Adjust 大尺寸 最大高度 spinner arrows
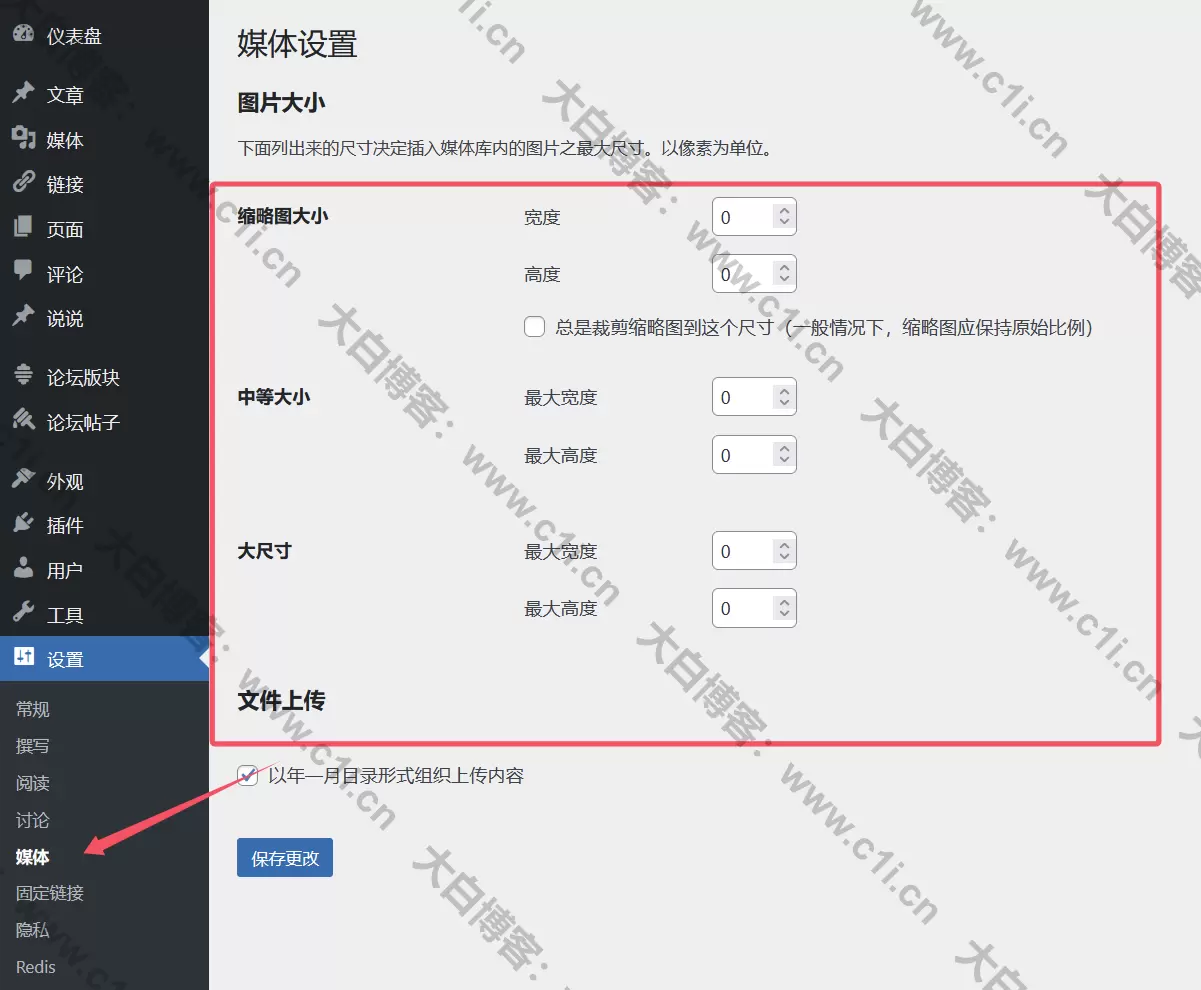 point(784,608)
